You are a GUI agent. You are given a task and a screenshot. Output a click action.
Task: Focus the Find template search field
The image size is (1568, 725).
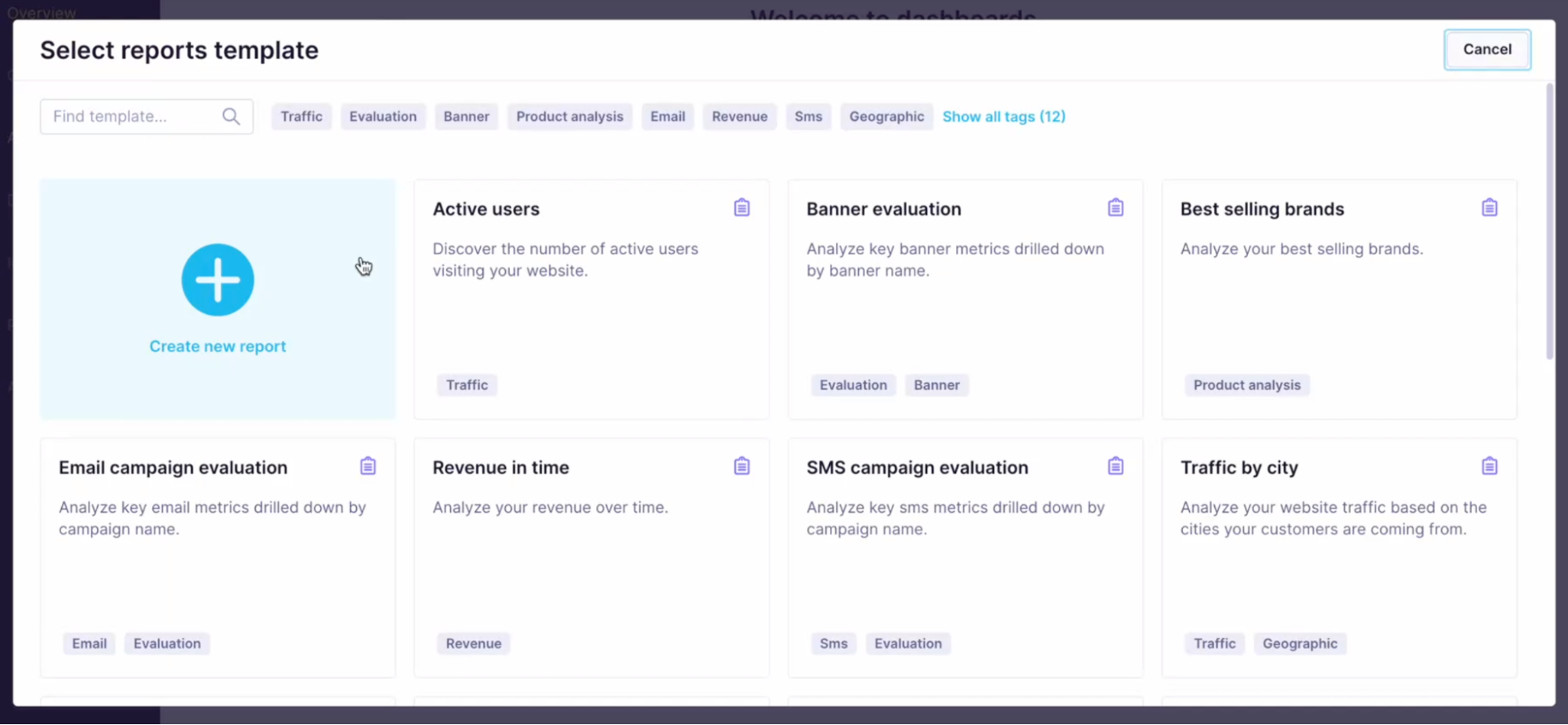pyautogui.click(x=147, y=116)
